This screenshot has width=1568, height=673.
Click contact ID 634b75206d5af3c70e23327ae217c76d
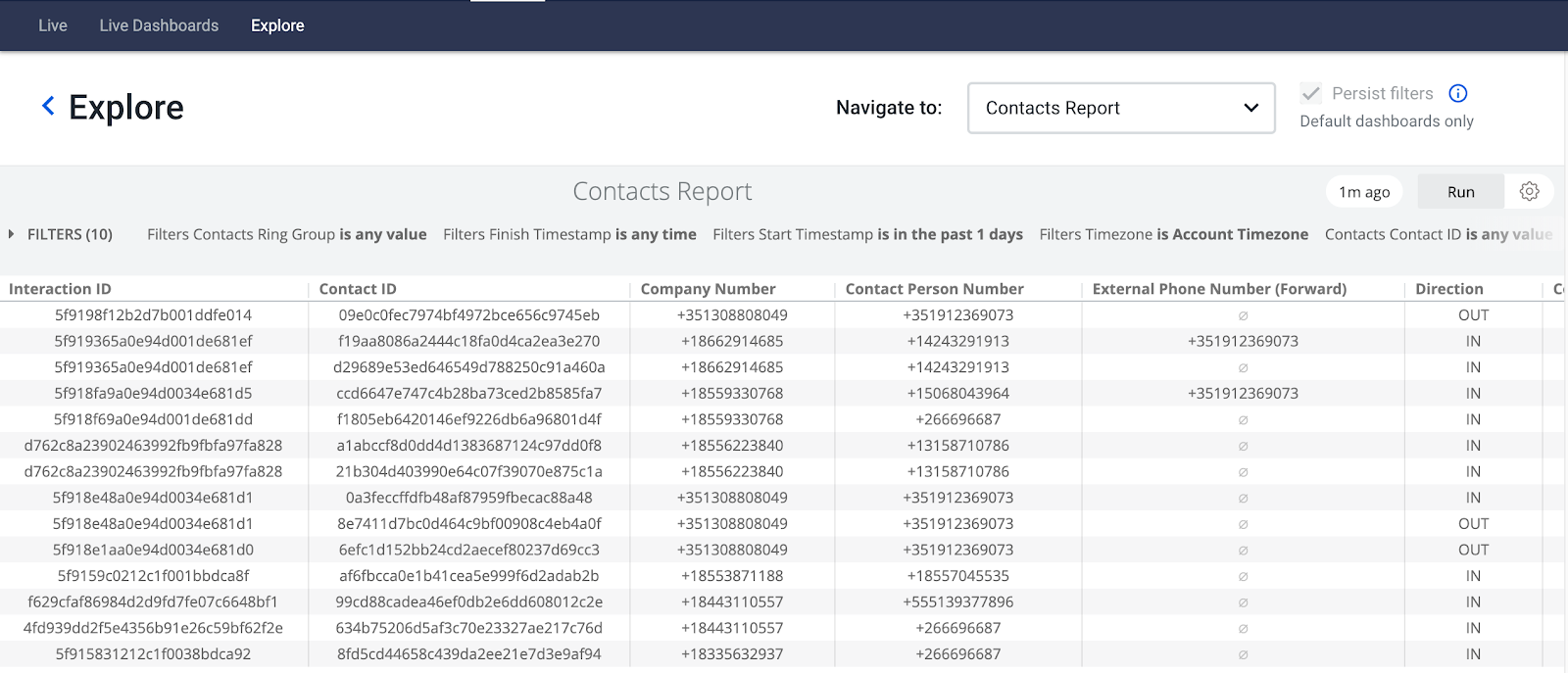click(x=468, y=628)
